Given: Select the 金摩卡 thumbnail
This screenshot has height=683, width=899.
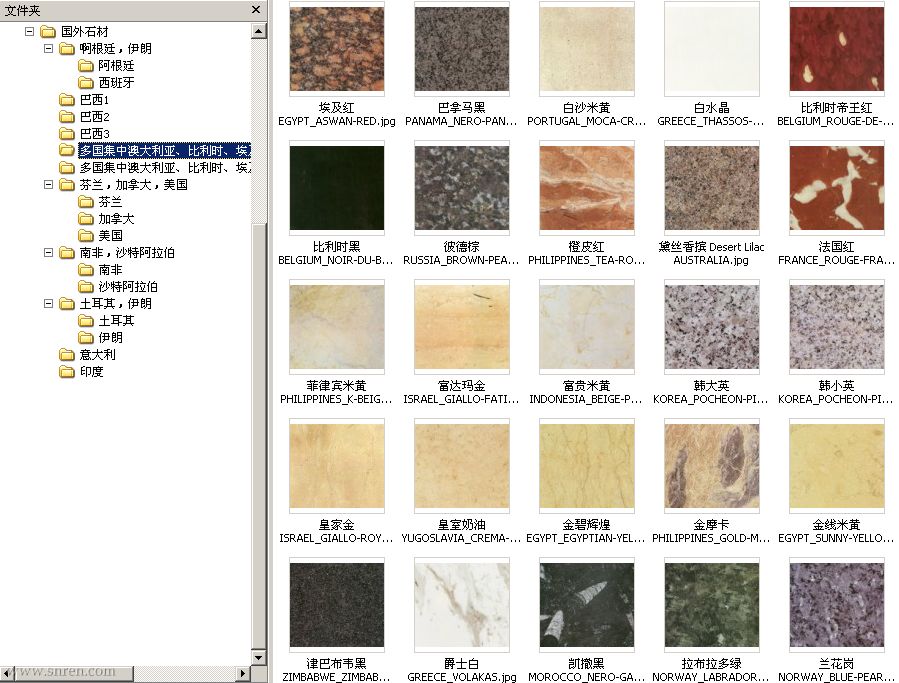Looking at the screenshot, I should pyautogui.click(x=712, y=466).
